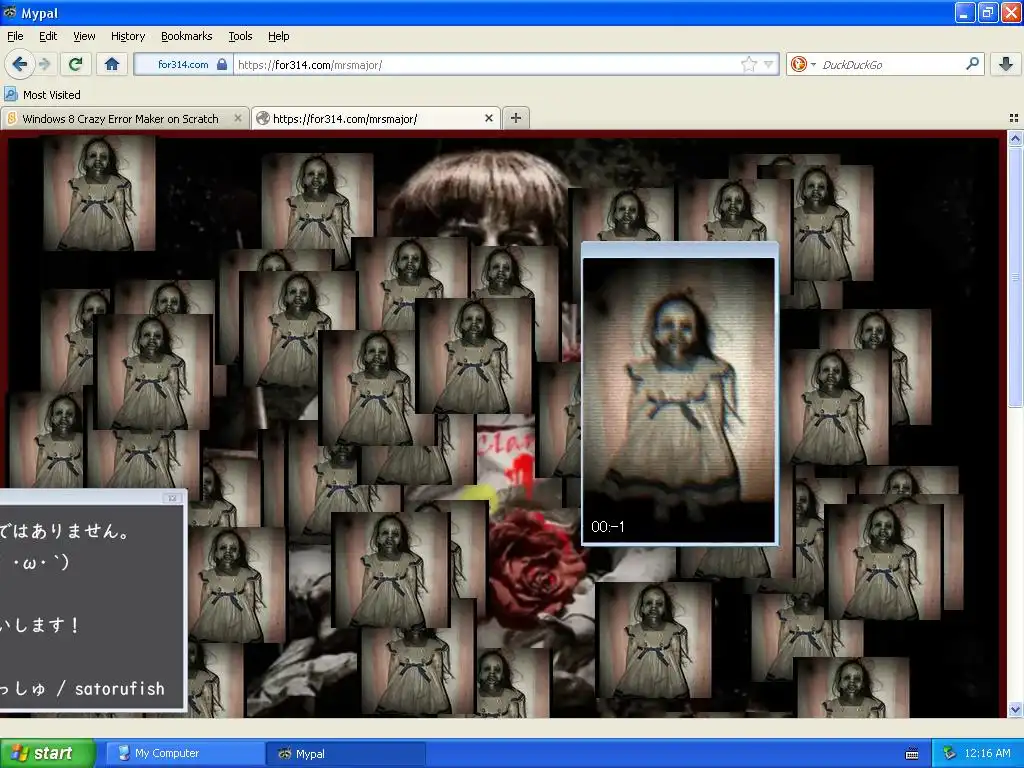Open the Windows Start menu
This screenshot has height=768, width=1024.
[47, 754]
